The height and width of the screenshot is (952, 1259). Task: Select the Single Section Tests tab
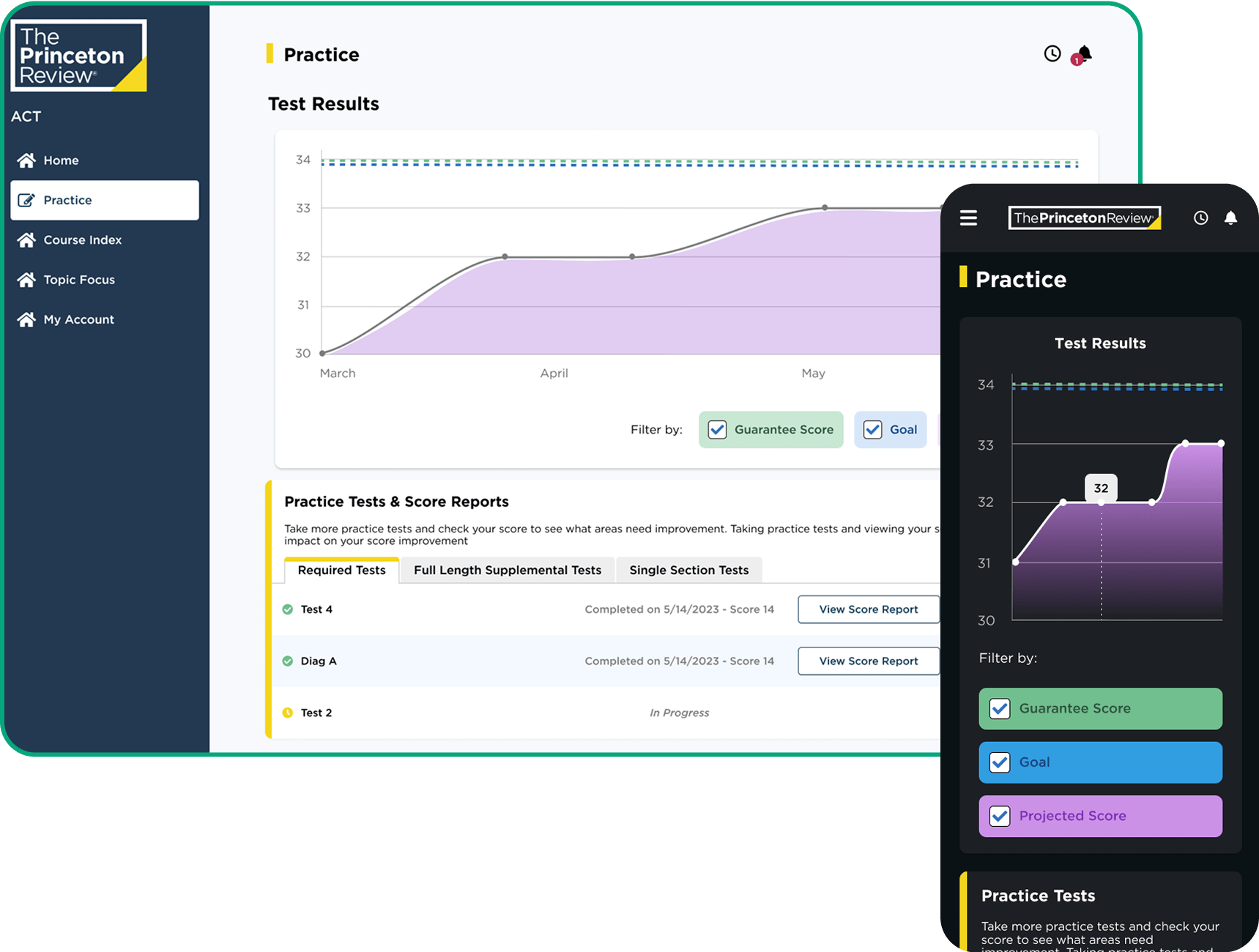[x=688, y=570]
